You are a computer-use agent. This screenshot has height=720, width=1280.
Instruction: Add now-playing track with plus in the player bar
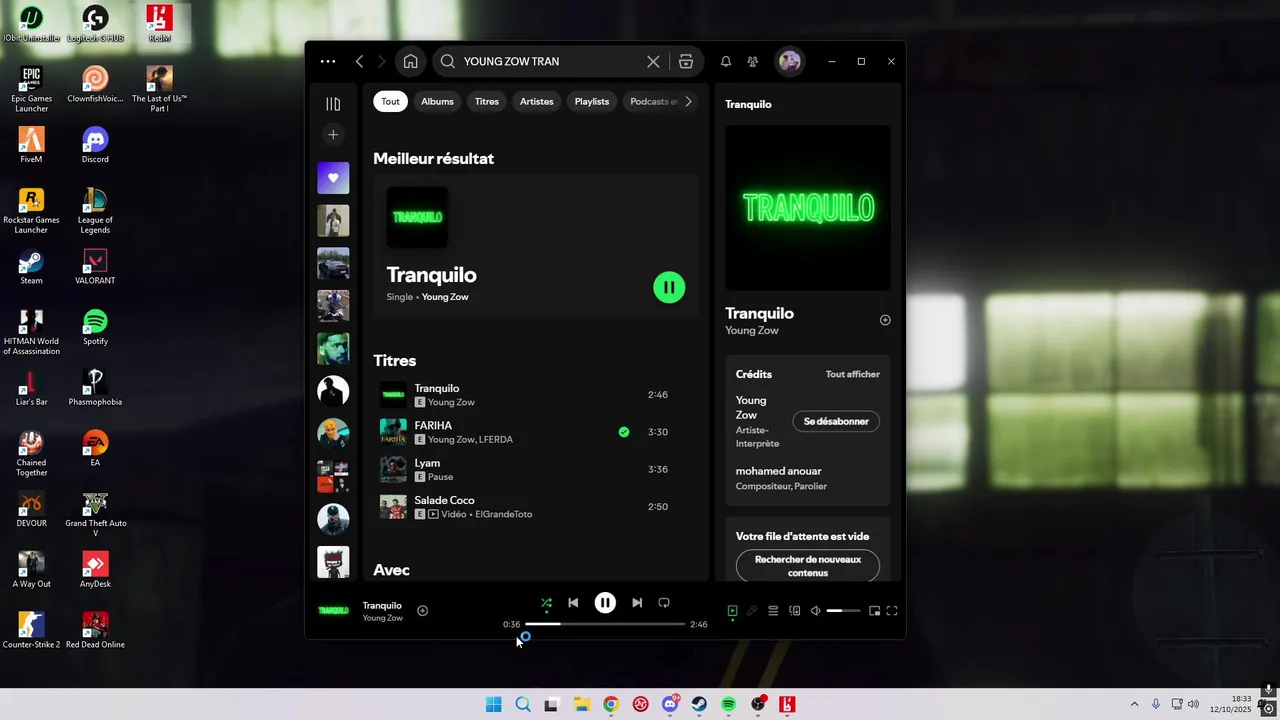tap(422, 610)
